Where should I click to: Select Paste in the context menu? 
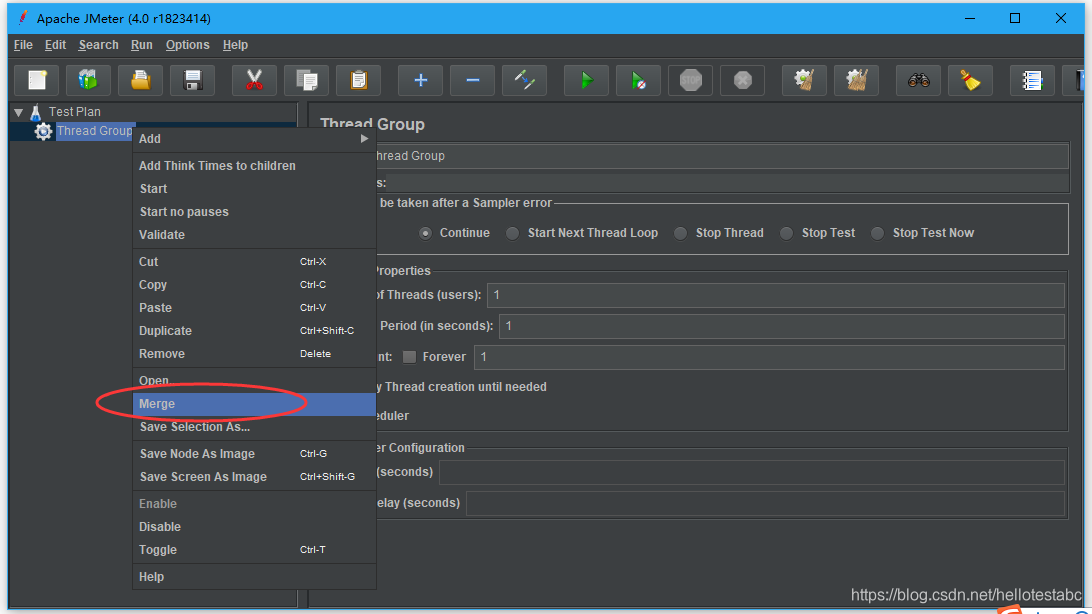tap(254, 308)
